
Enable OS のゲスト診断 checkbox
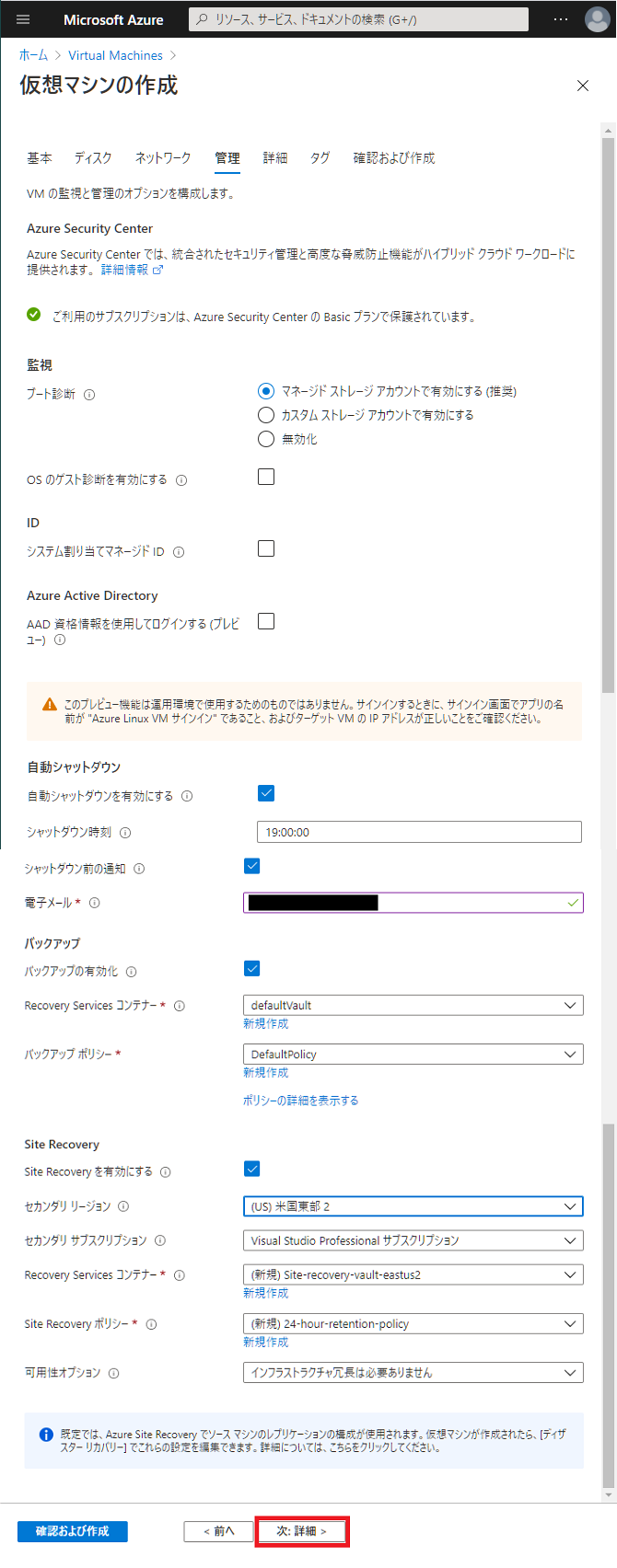(x=266, y=477)
